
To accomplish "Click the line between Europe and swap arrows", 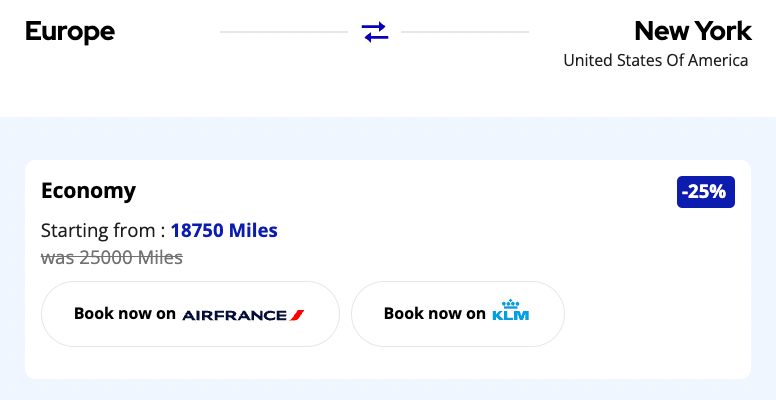I will [284, 32].
